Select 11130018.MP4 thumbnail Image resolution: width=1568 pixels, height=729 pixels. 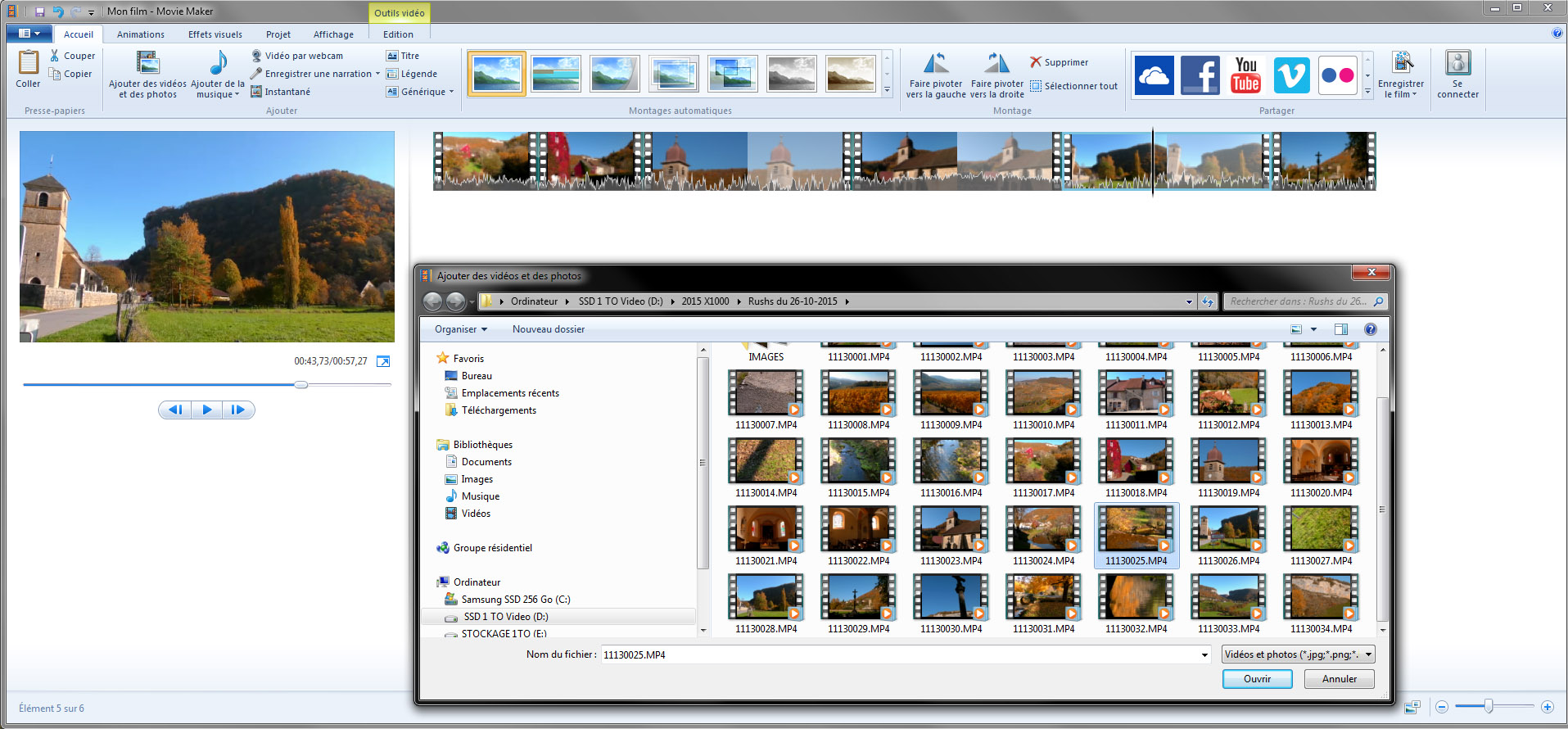1136,460
